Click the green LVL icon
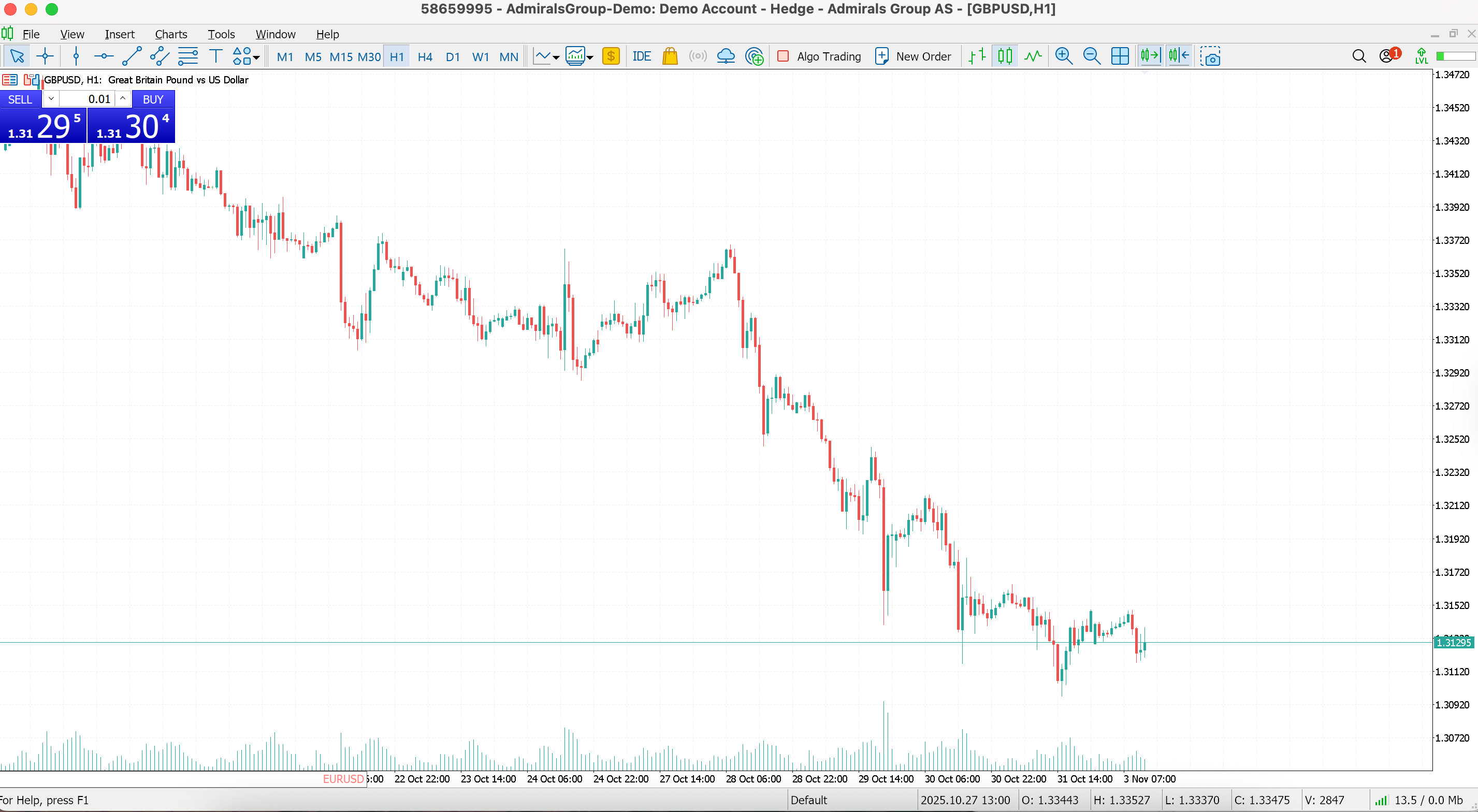The height and width of the screenshot is (812, 1478). 1421,56
